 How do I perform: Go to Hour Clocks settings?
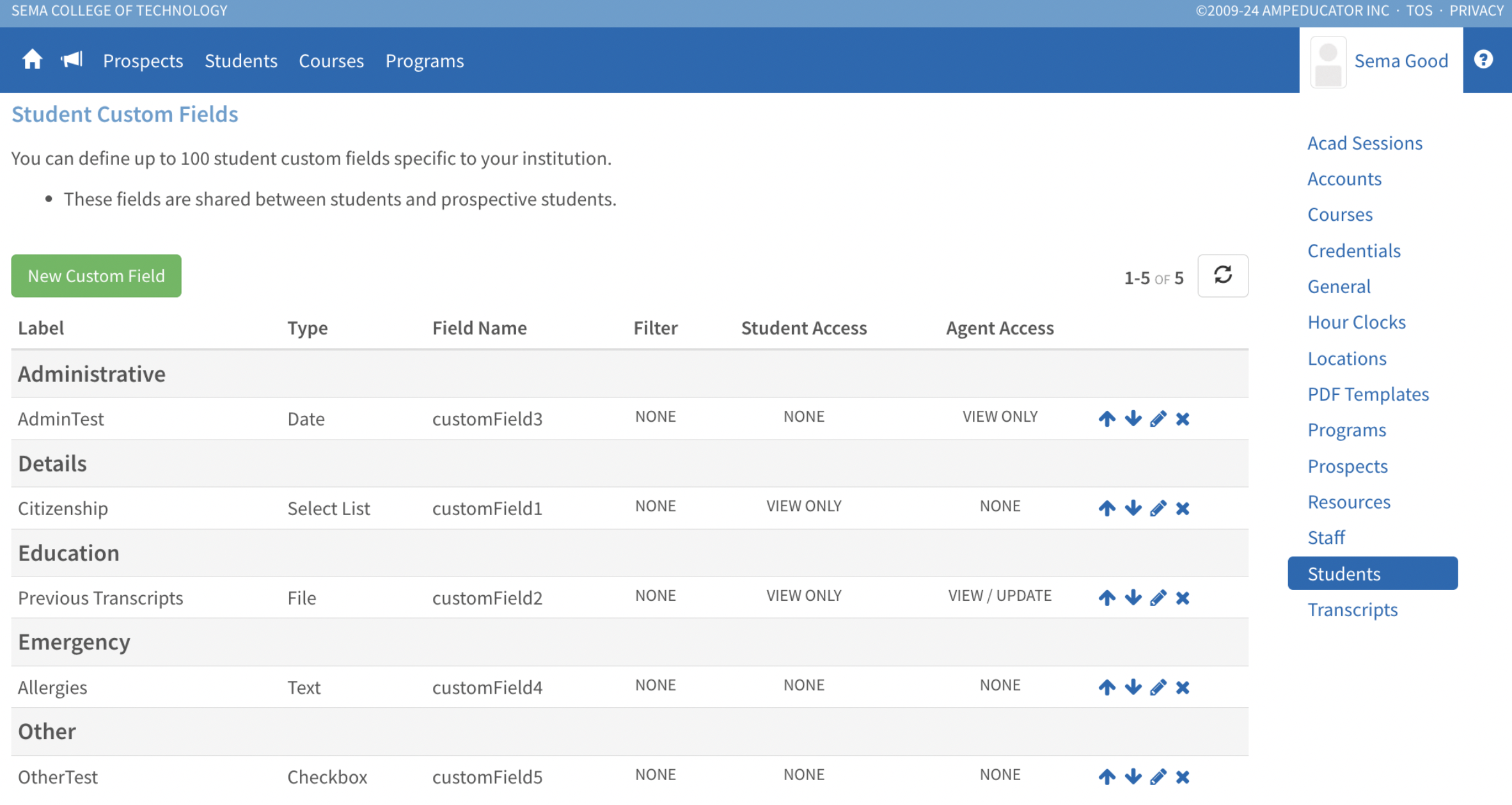pos(1356,322)
